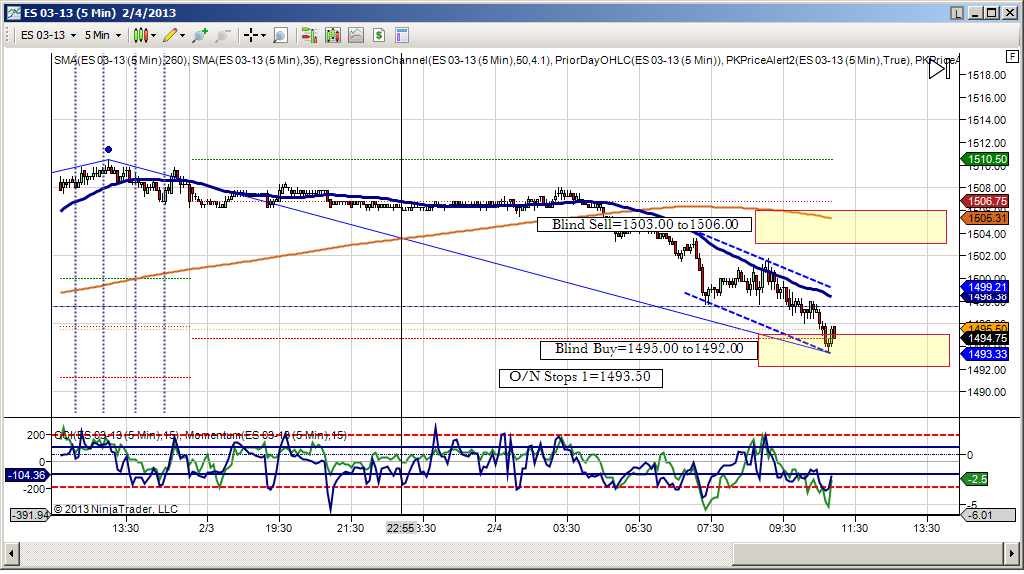The image size is (1024, 574).
Task: Select the O/N Stops 1=1493.50 label
Action: pos(581,377)
